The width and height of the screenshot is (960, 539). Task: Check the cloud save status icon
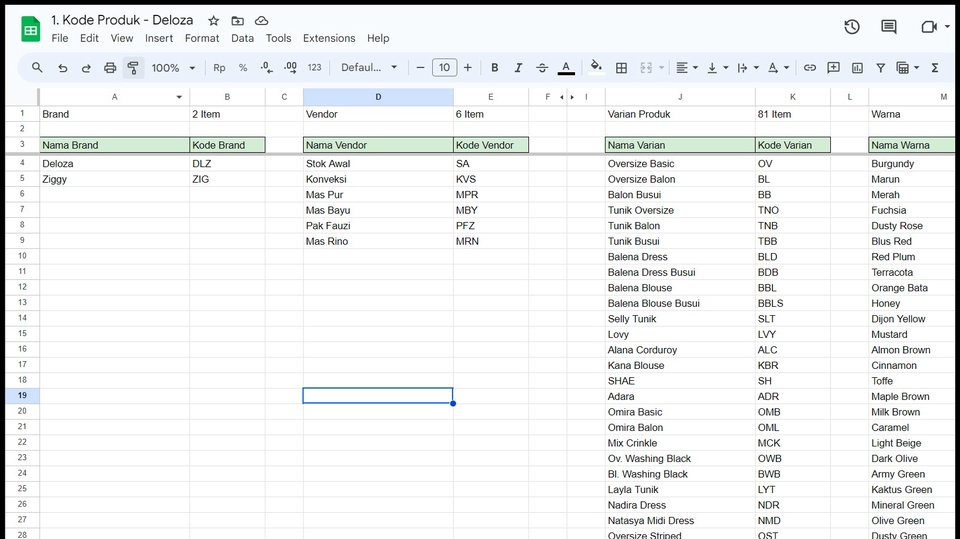[x=261, y=21]
